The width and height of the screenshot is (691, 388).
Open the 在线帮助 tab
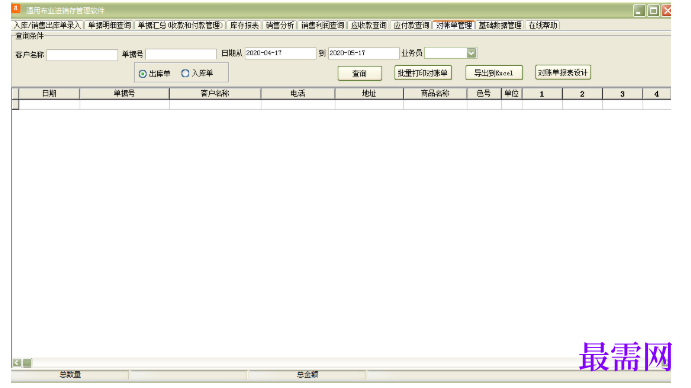pyautogui.click(x=543, y=25)
